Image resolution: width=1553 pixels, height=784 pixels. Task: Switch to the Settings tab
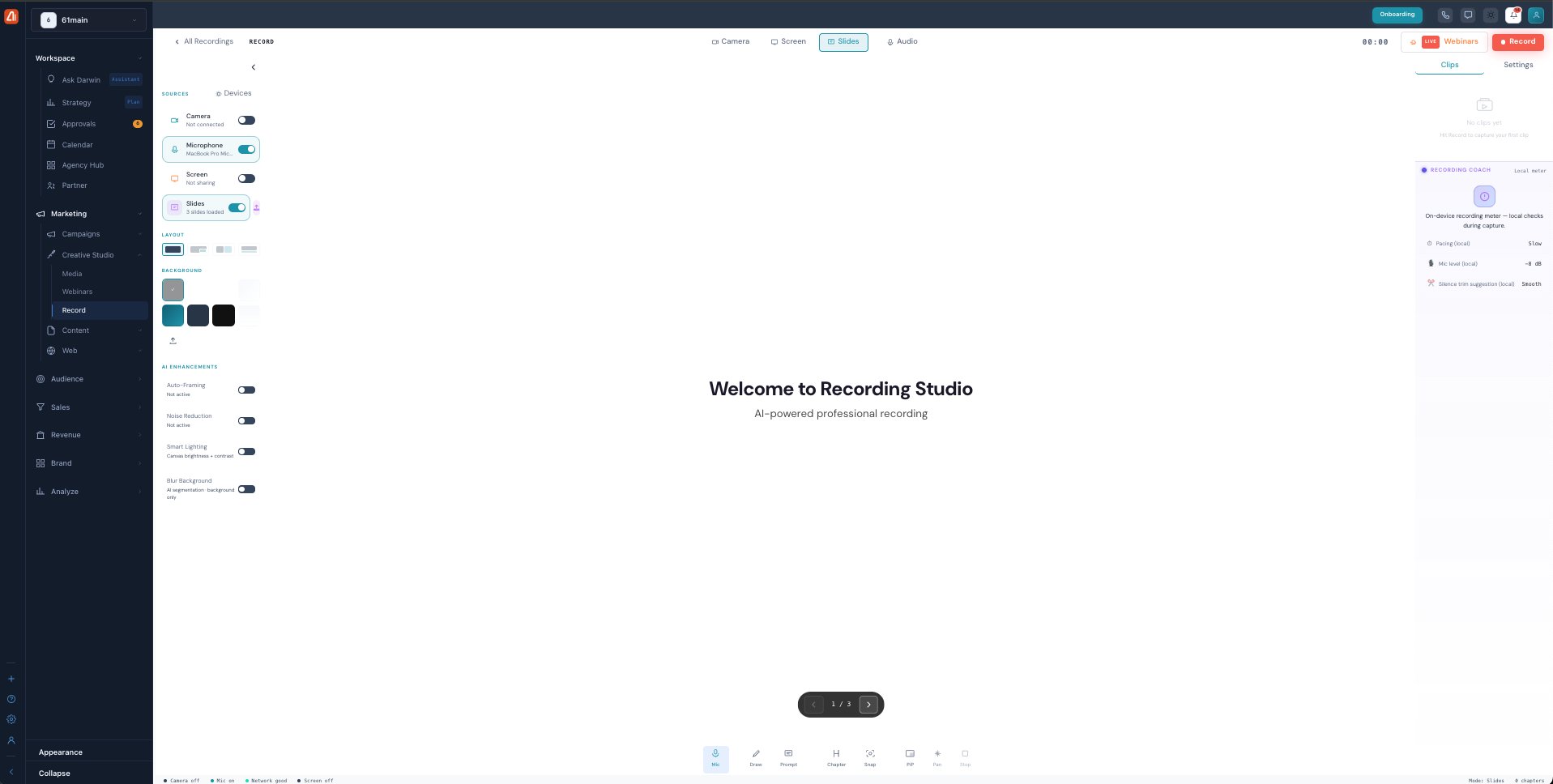click(1518, 65)
